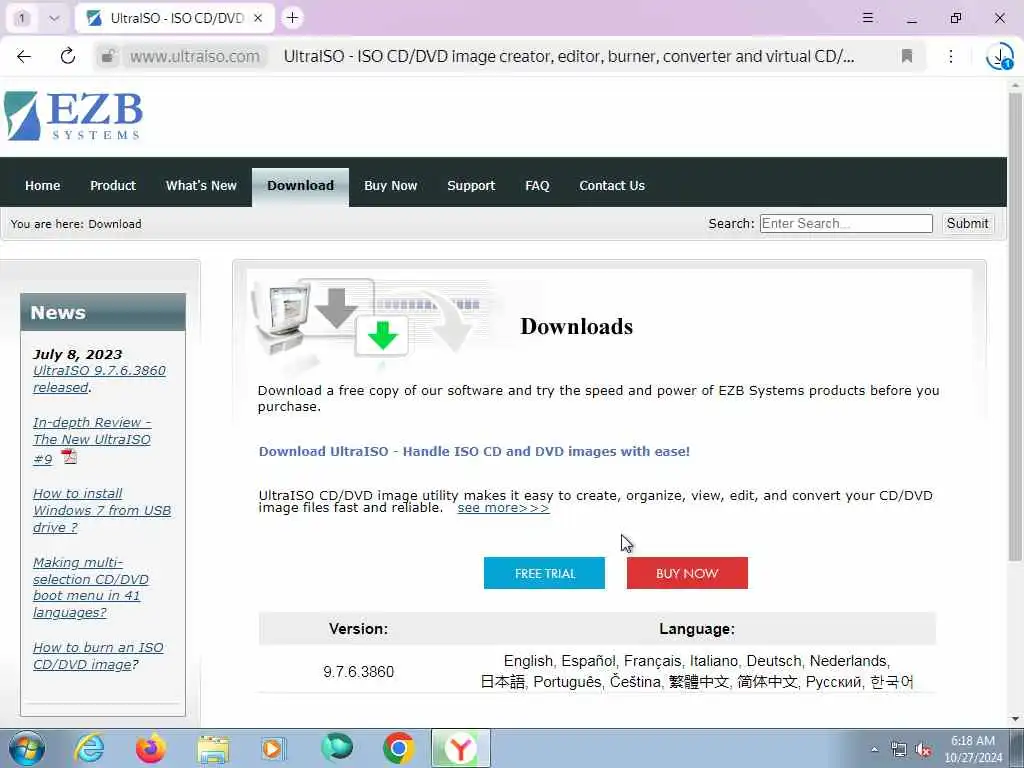Open Making multi-selection CD/DVD boot menu link

tap(91, 587)
